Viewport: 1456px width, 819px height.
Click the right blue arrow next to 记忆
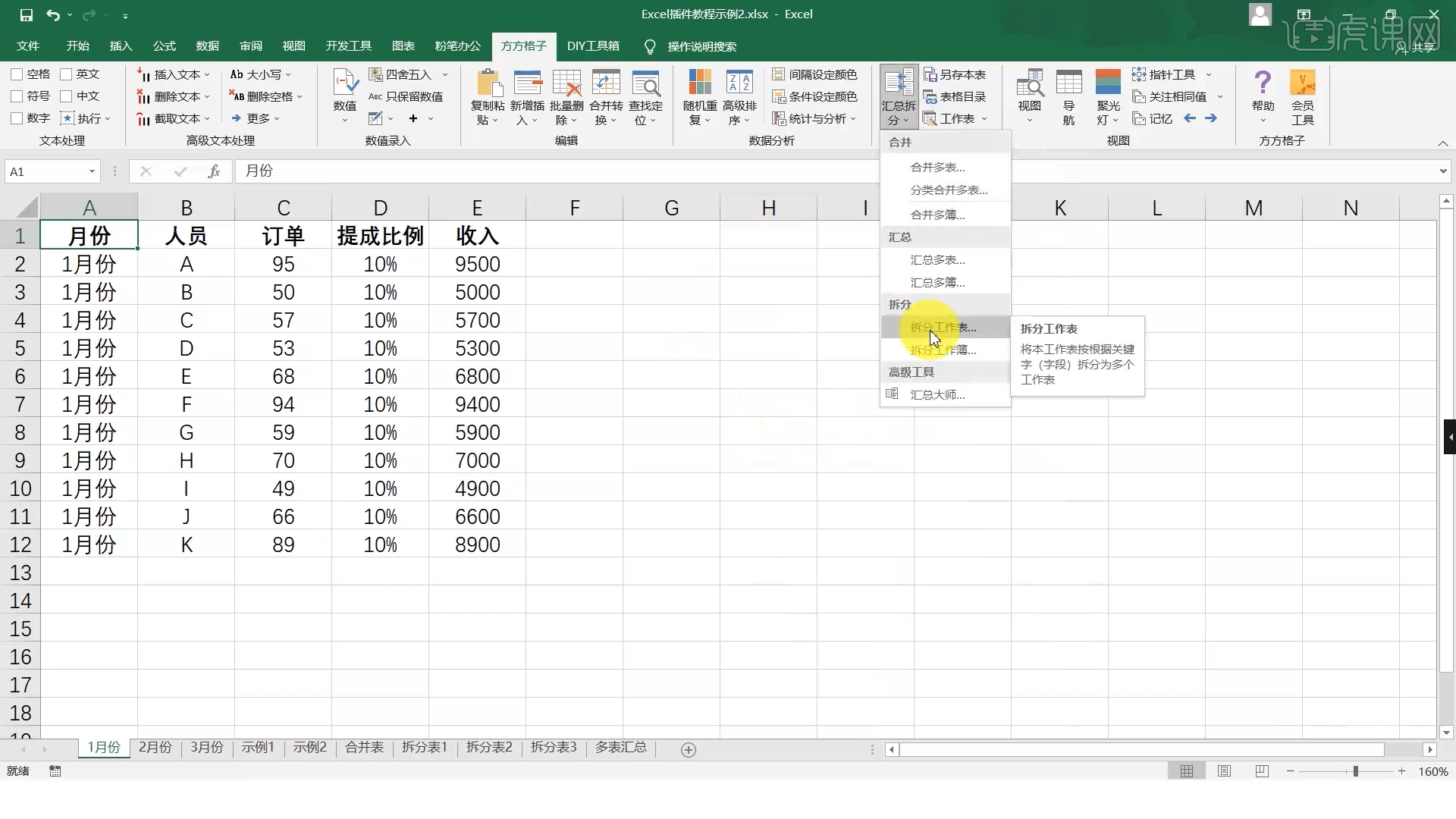tap(1211, 118)
